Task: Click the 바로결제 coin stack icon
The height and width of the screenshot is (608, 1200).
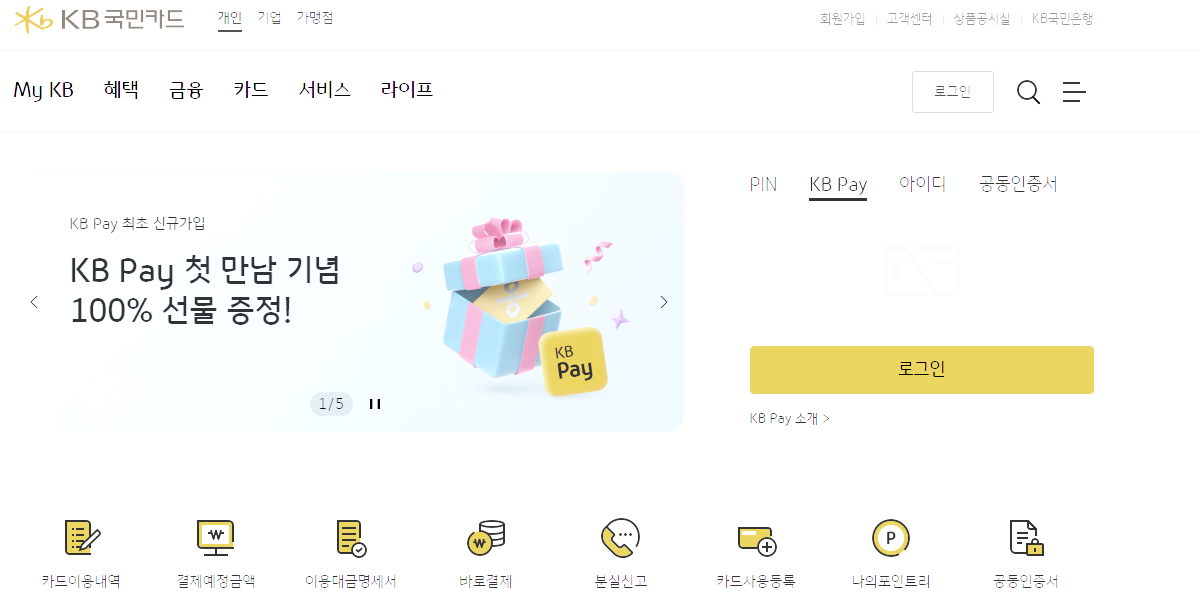Action: click(486, 538)
